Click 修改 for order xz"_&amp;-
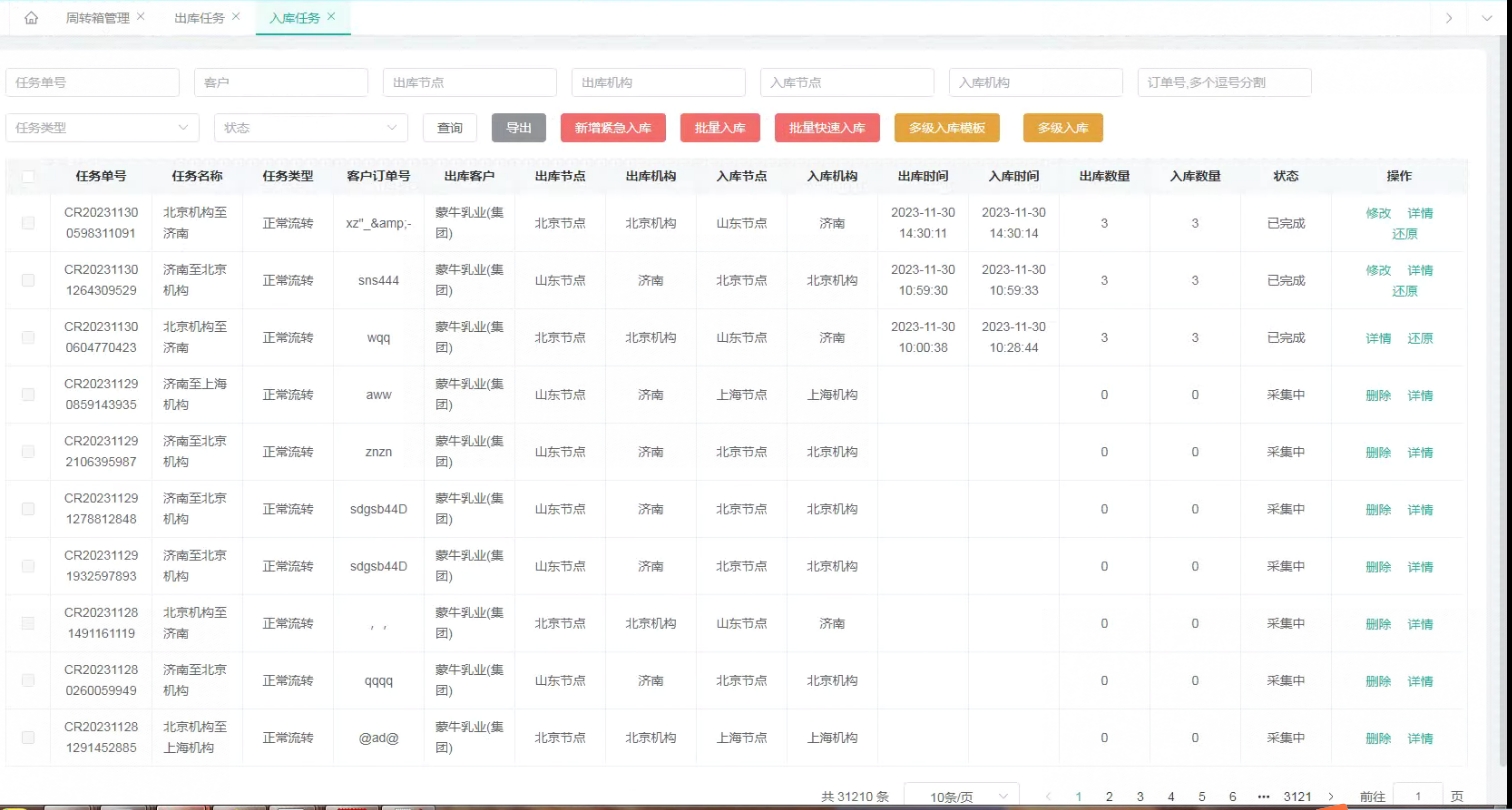This screenshot has width=1512, height=810. point(1378,213)
